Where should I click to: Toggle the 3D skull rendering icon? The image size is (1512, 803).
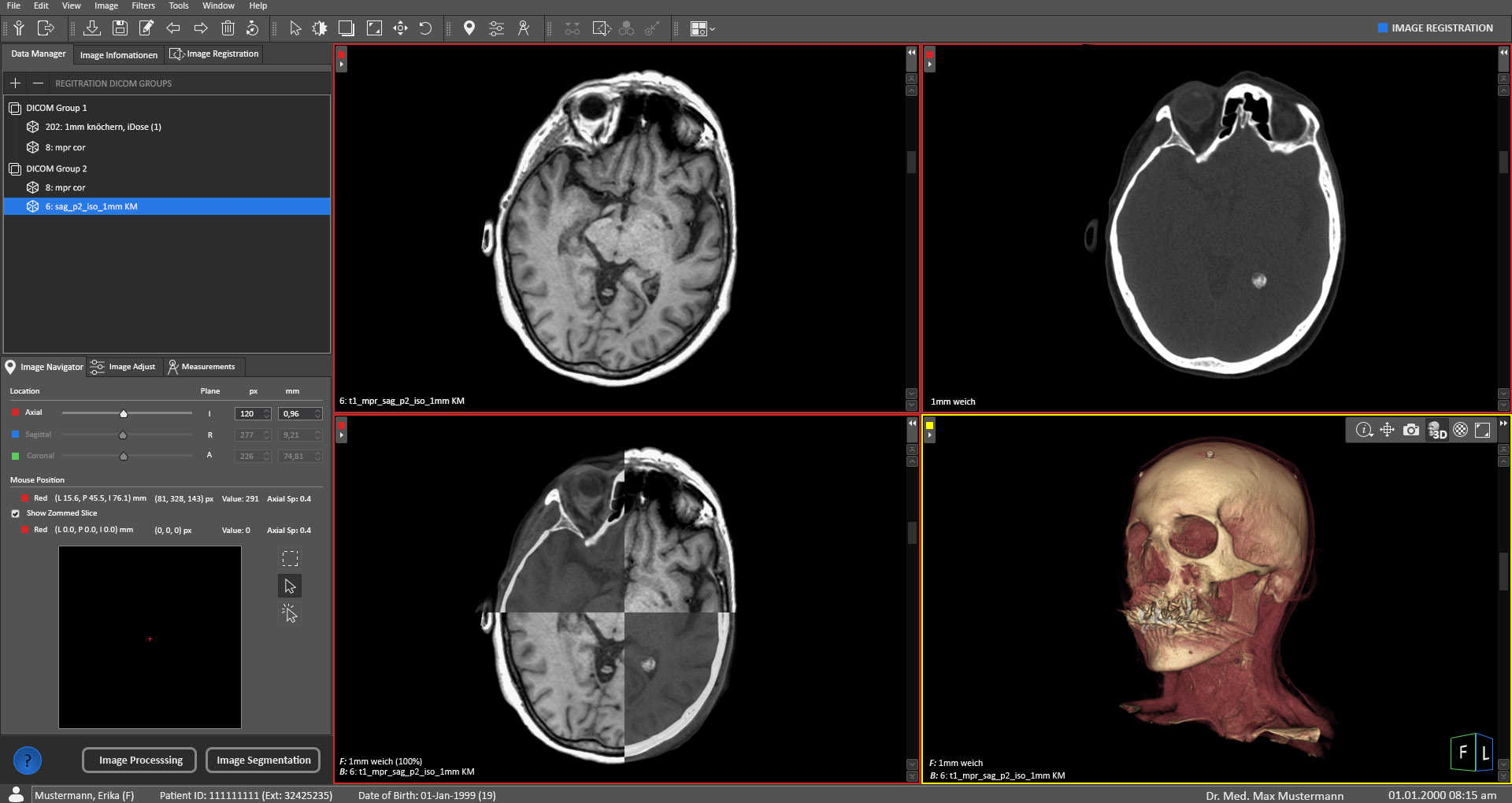pos(1437,430)
